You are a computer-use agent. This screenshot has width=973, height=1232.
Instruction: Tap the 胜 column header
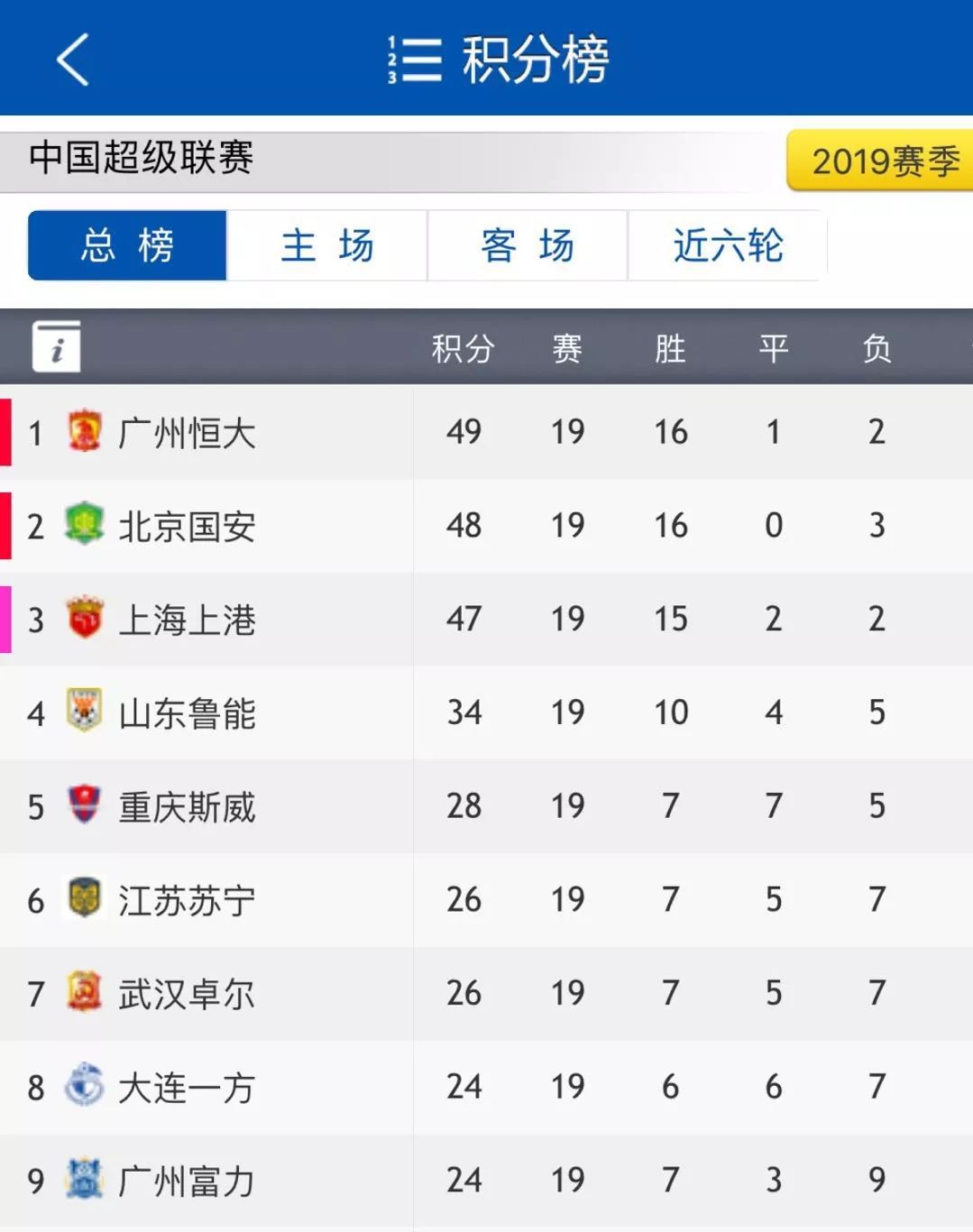tap(670, 348)
